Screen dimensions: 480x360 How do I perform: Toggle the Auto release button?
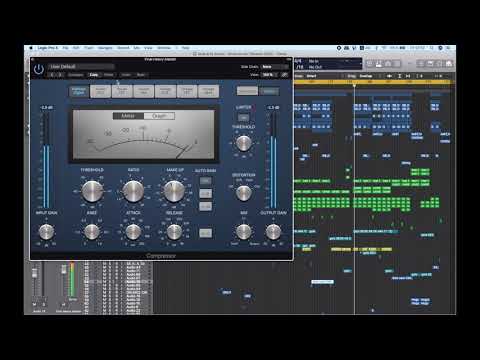(x=205, y=233)
